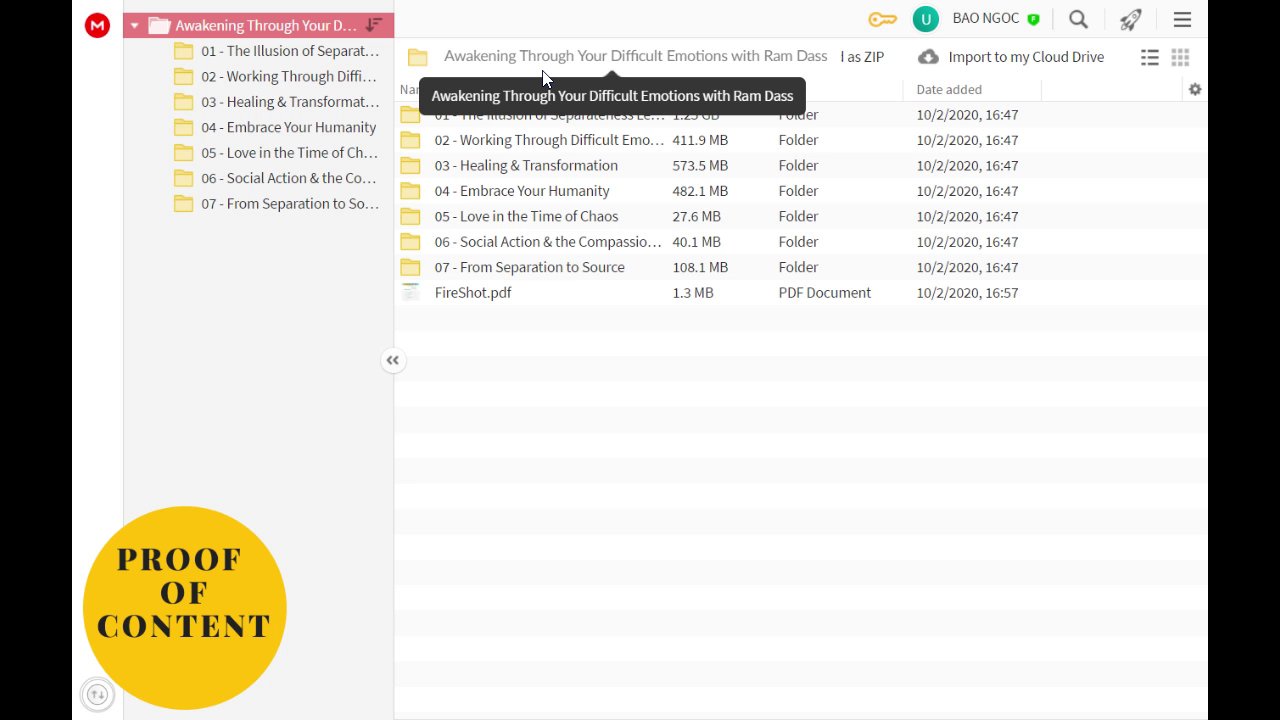The width and height of the screenshot is (1280, 720).
Task: Click the 573.5 MB size cell
Action: click(700, 166)
